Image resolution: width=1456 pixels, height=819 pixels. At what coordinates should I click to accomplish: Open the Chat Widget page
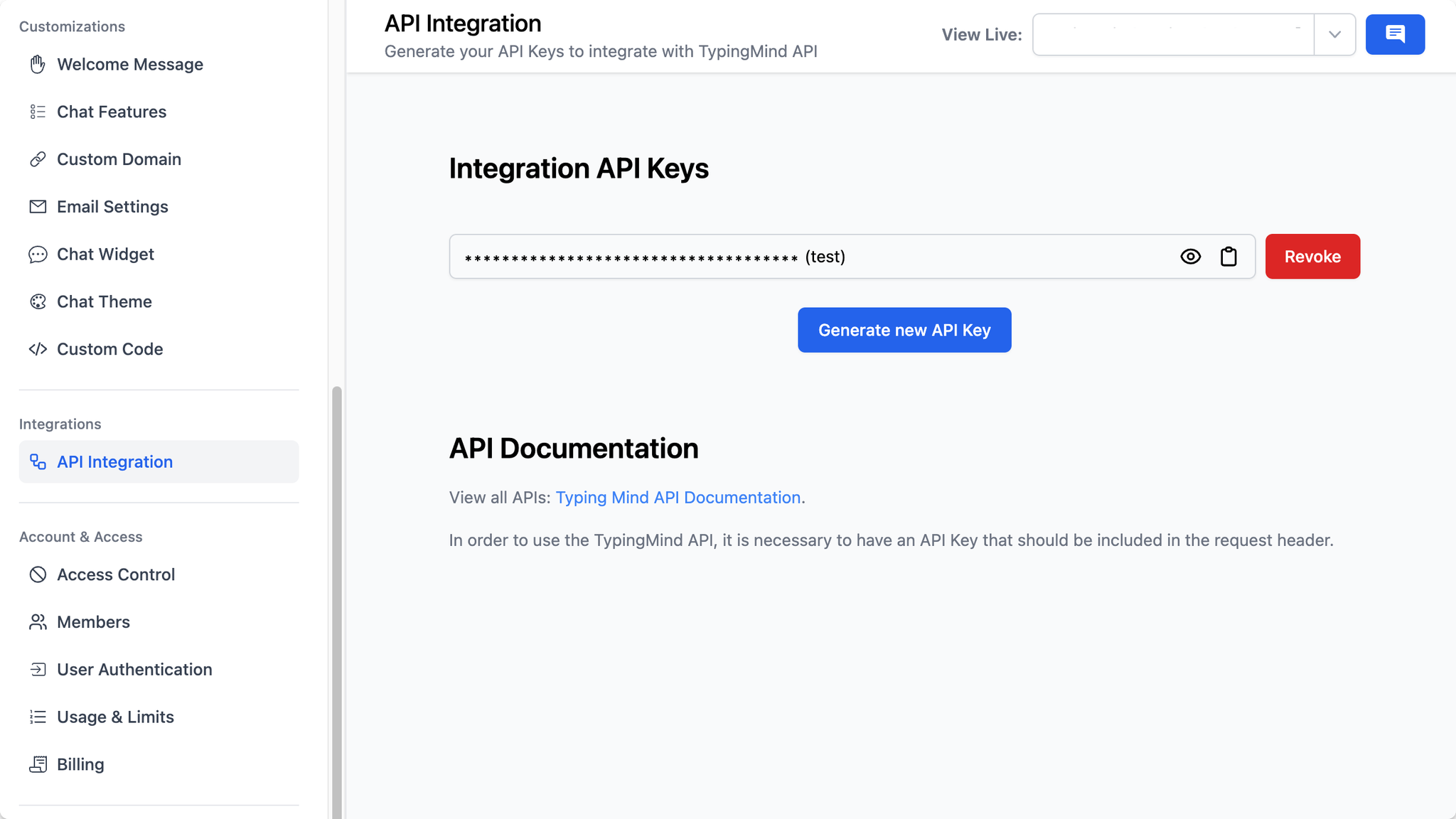click(159, 254)
